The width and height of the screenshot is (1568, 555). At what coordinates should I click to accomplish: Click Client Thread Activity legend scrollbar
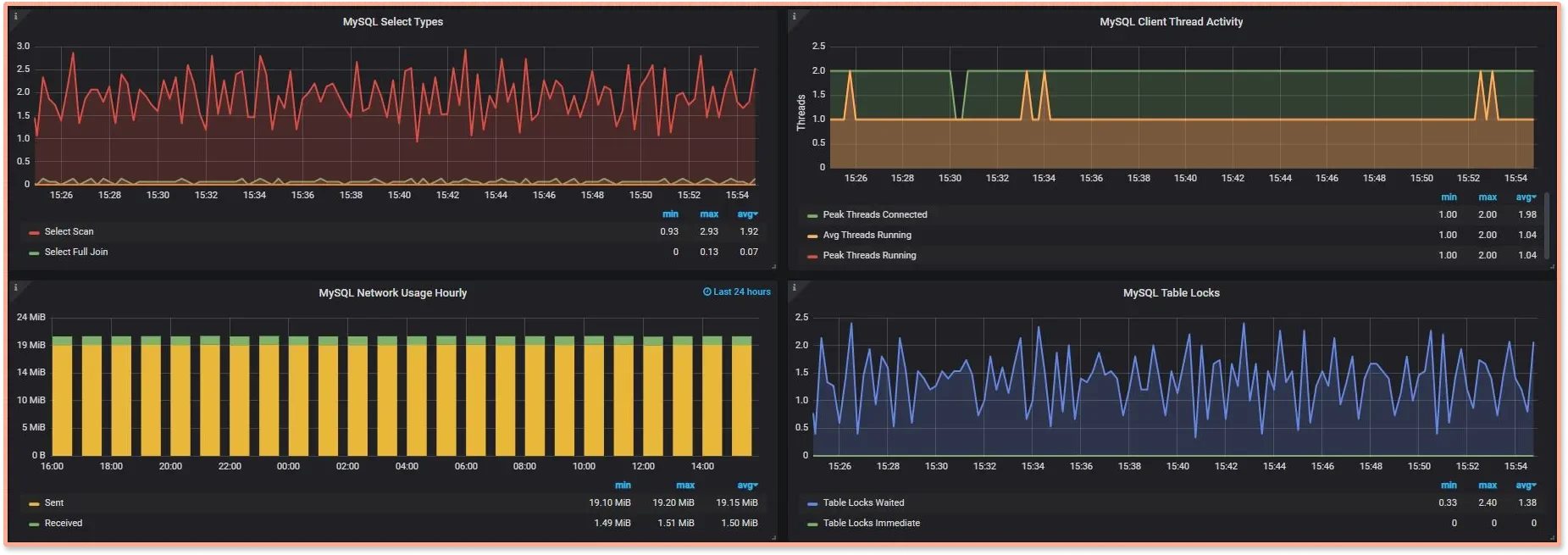tap(1547, 225)
